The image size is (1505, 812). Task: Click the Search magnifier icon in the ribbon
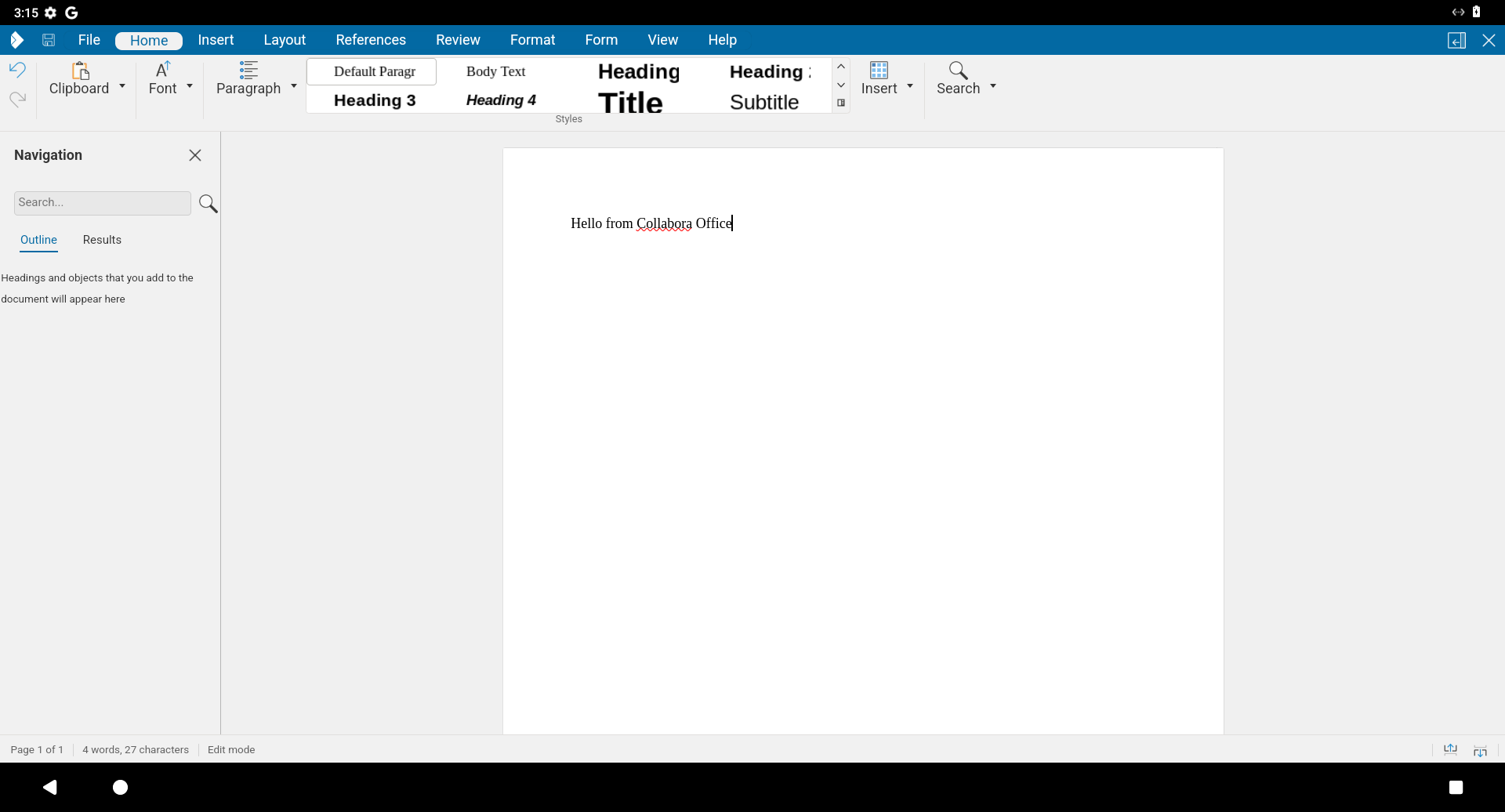[x=958, y=70]
